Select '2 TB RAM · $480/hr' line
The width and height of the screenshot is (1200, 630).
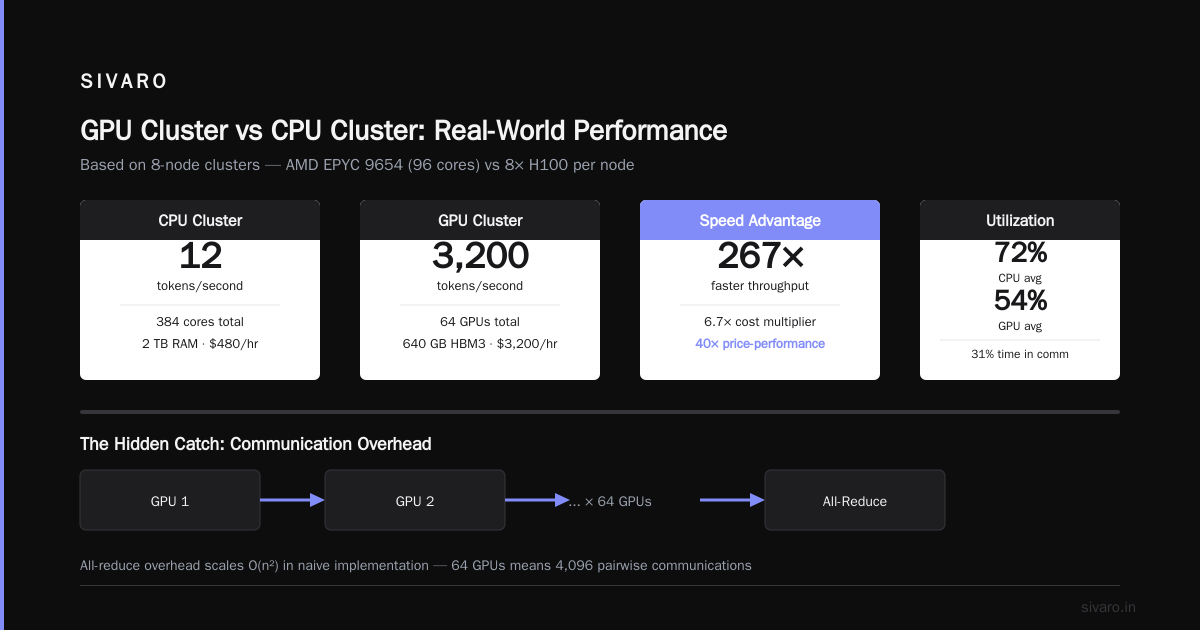pyautogui.click(x=200, y=343)
